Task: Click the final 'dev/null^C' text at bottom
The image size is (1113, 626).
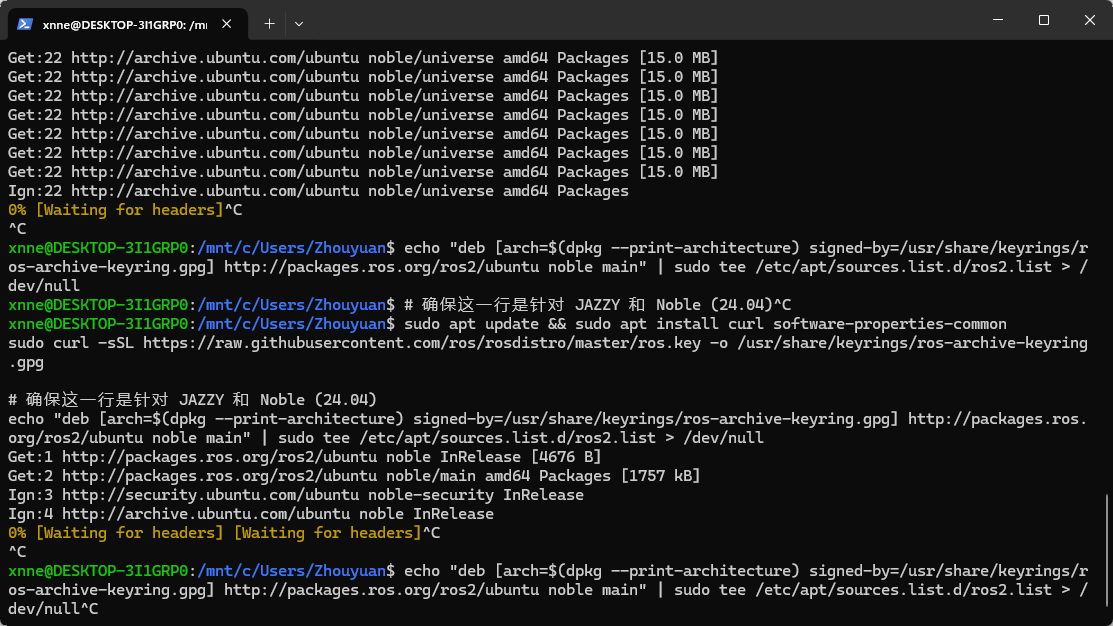Action: click(x=53, y=609)
